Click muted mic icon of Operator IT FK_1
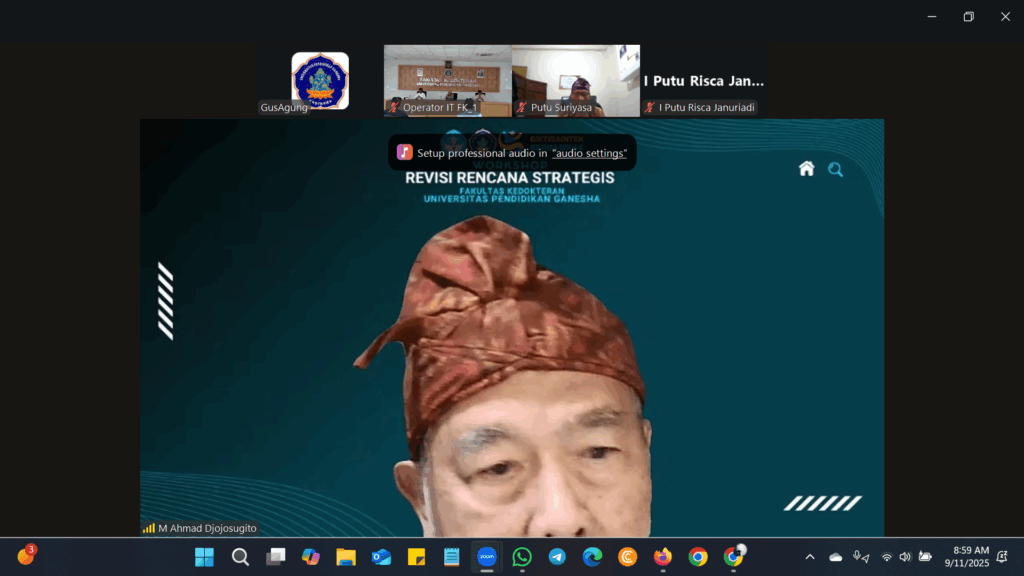 (x=393, y=108)
